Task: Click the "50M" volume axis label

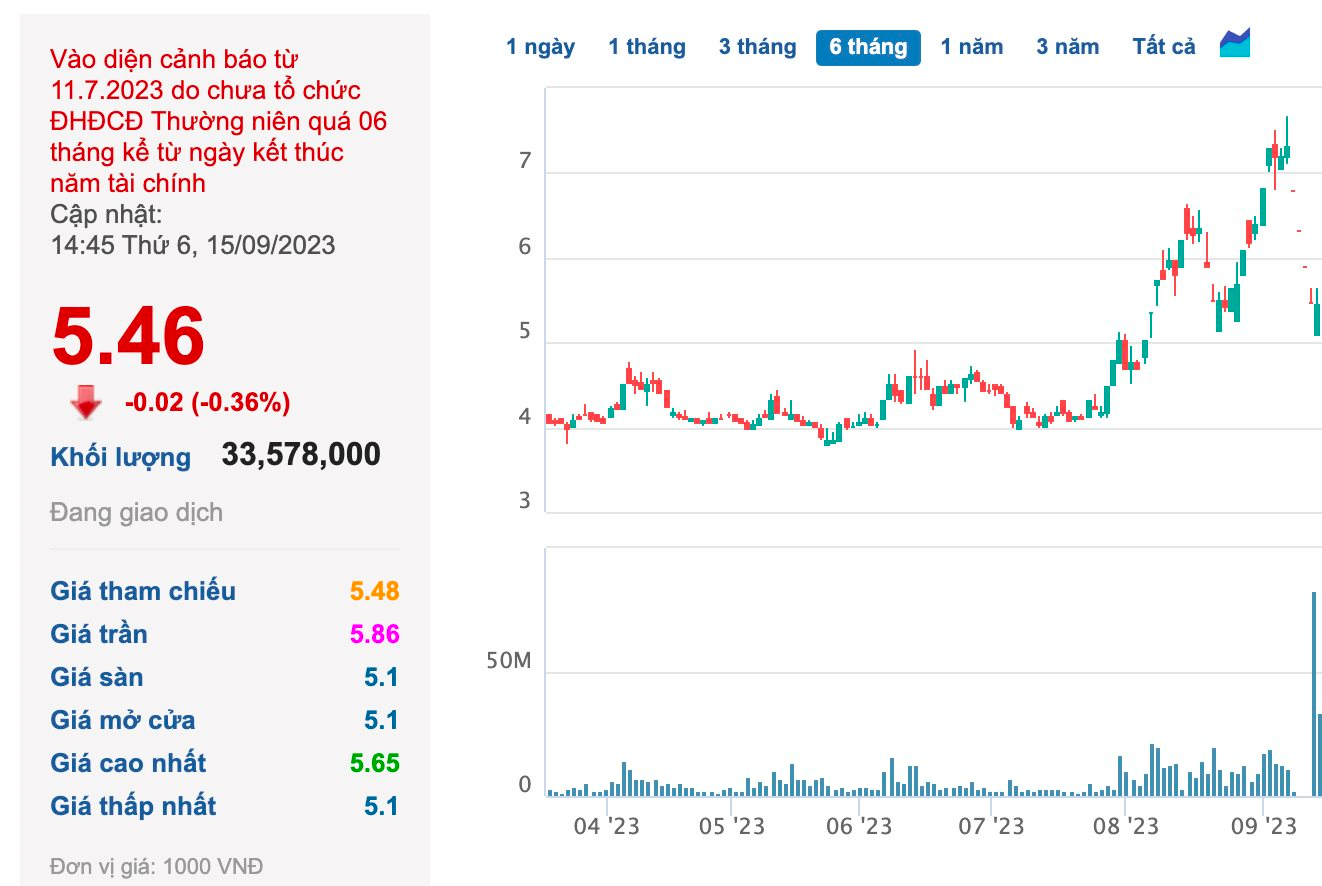Action: point(510,661)
